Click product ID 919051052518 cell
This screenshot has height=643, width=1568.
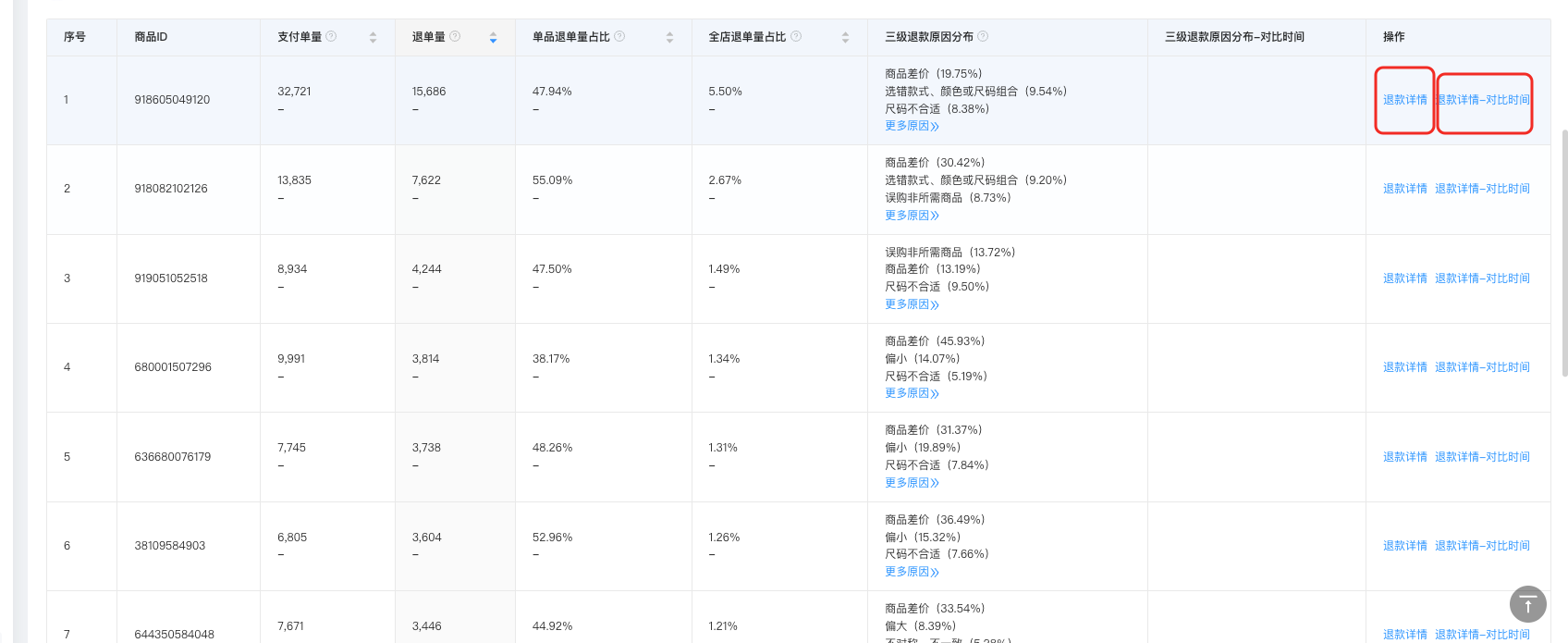(171, 278)
